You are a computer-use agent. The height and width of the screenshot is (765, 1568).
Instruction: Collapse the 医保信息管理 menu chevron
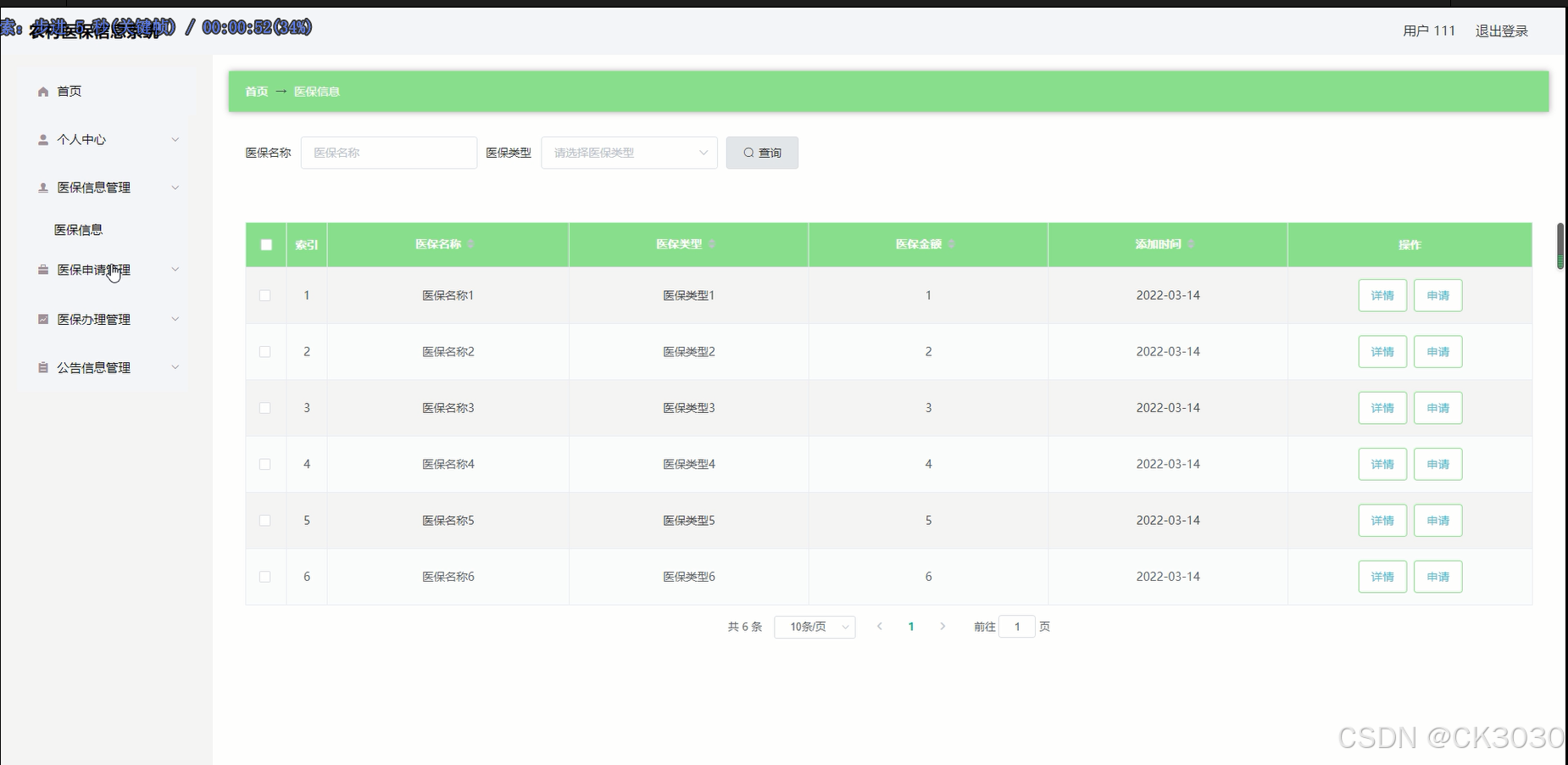(x=175, y=187)
